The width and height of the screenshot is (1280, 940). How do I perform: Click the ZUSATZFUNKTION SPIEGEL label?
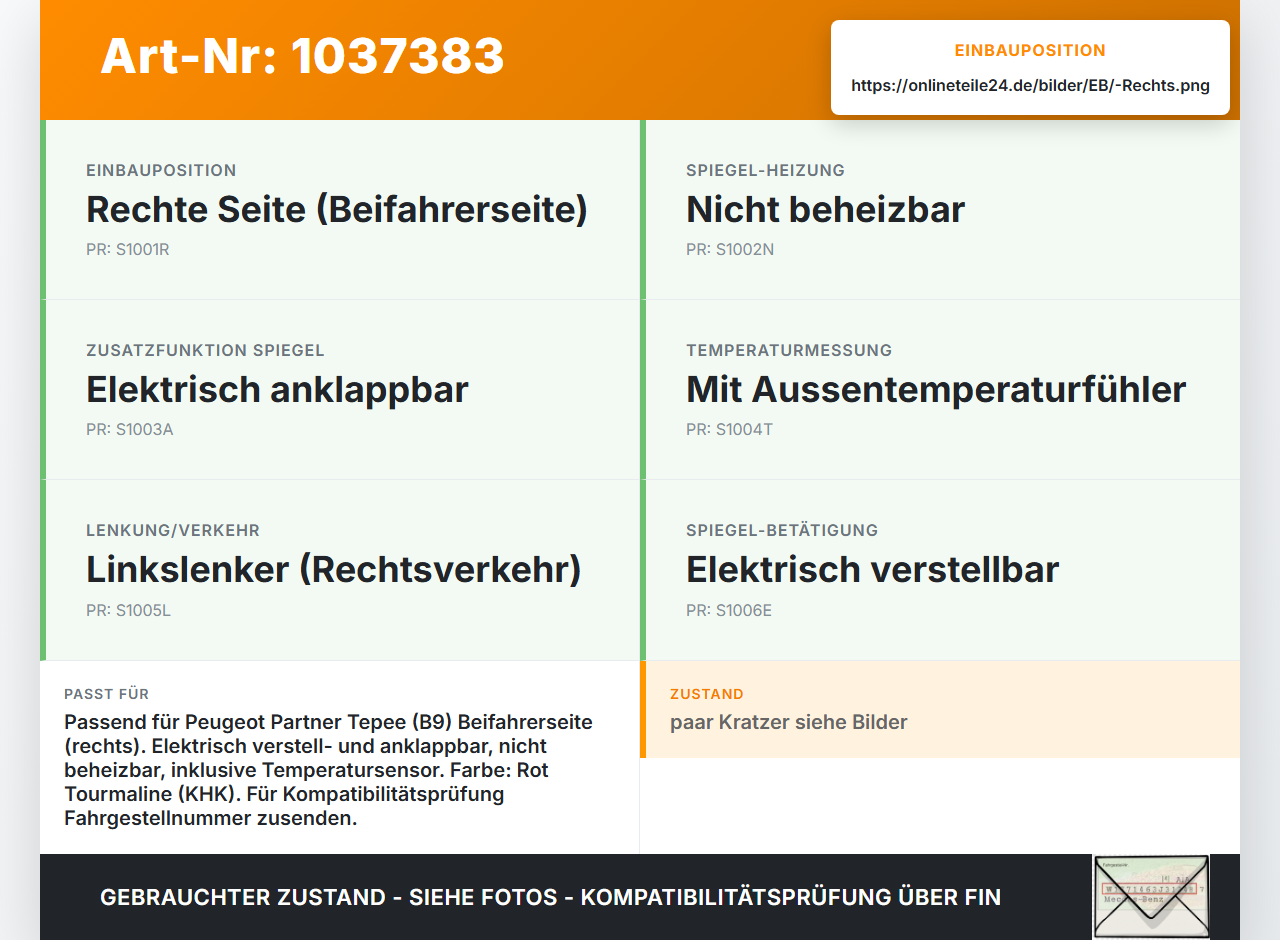click(205, 350)
